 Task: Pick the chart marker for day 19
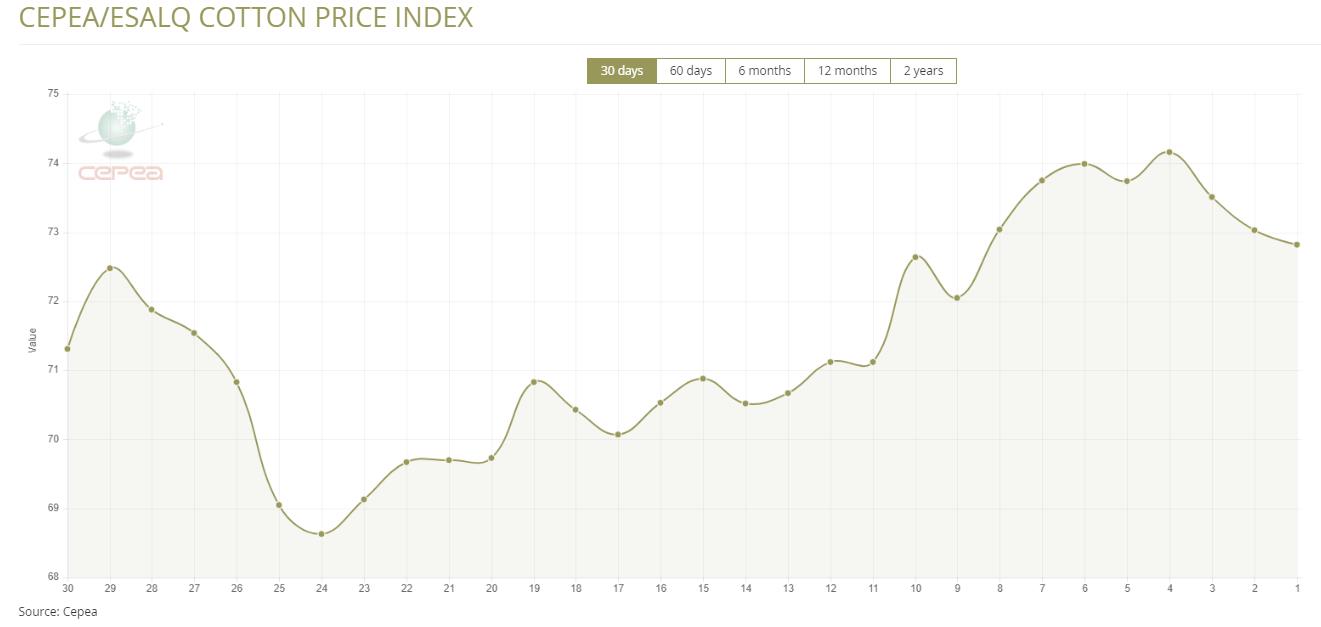point(534,382)
